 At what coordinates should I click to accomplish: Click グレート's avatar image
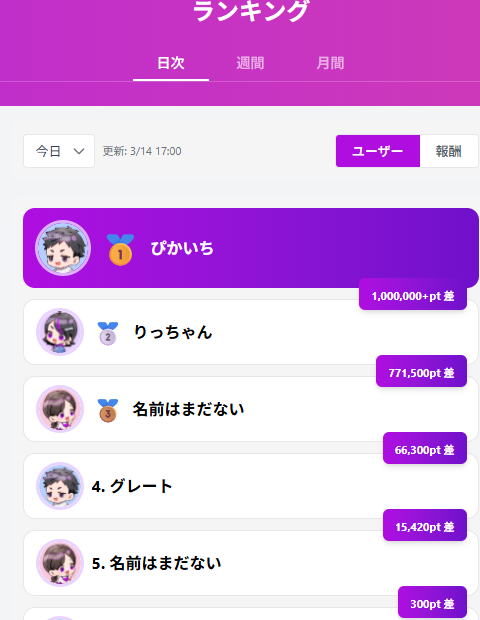[60, 486]
